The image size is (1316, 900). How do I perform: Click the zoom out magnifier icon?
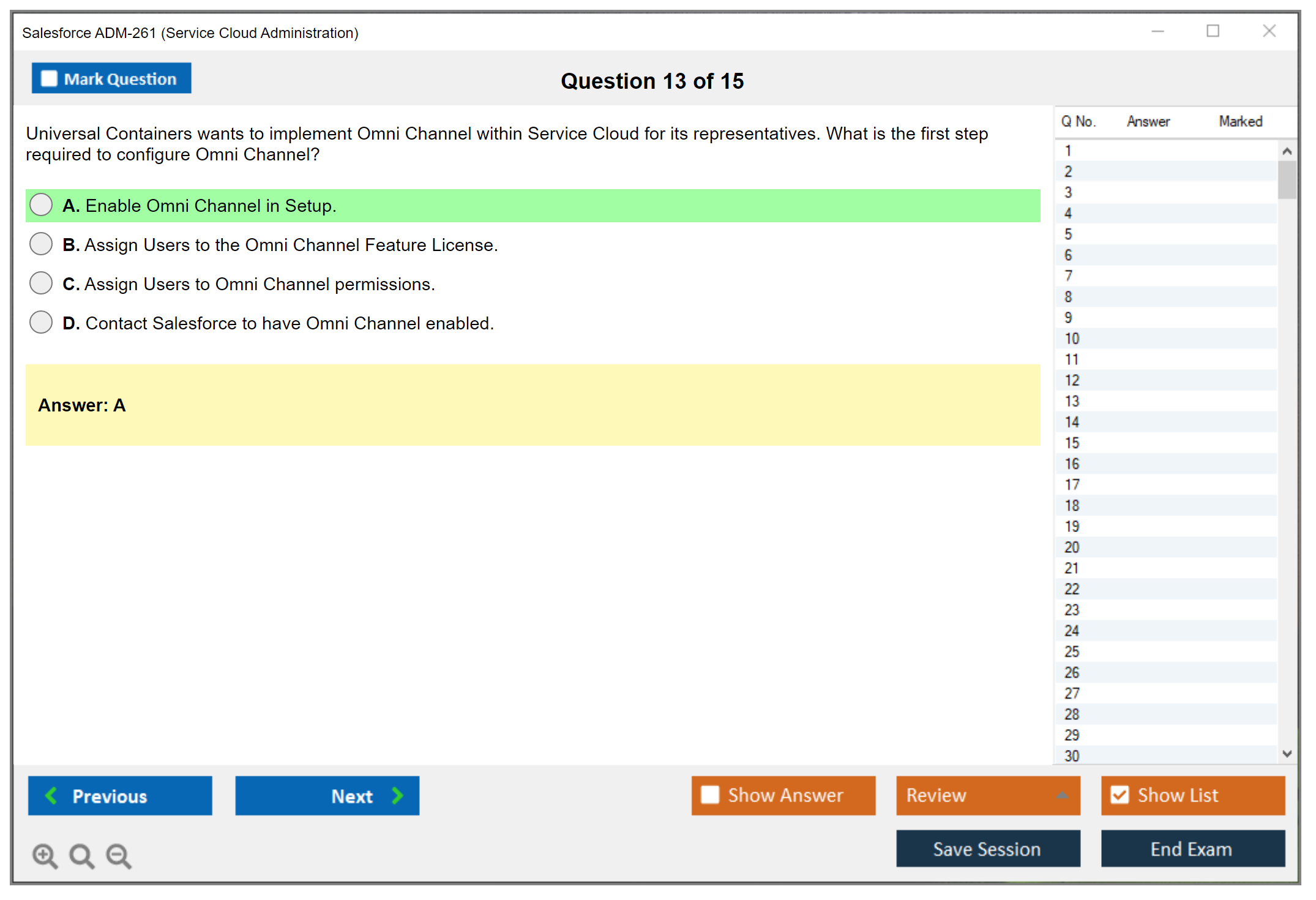(119, 855)
